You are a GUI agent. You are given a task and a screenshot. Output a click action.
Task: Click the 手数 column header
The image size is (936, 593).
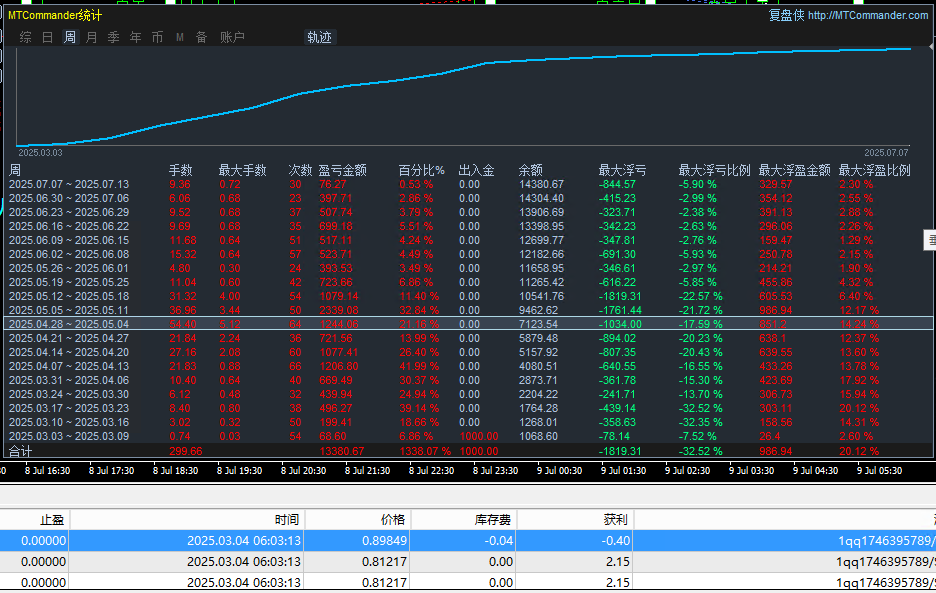click(180, 170)
